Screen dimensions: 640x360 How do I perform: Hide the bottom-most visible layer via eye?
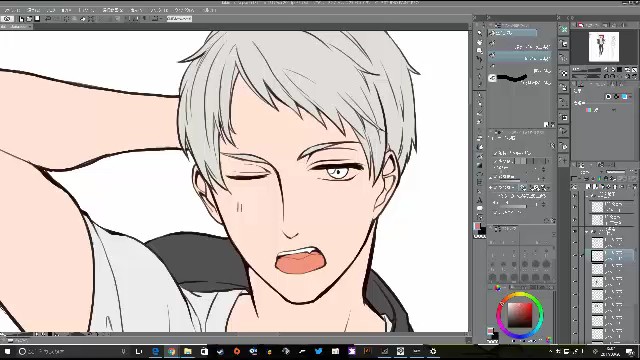pos(575,334)
